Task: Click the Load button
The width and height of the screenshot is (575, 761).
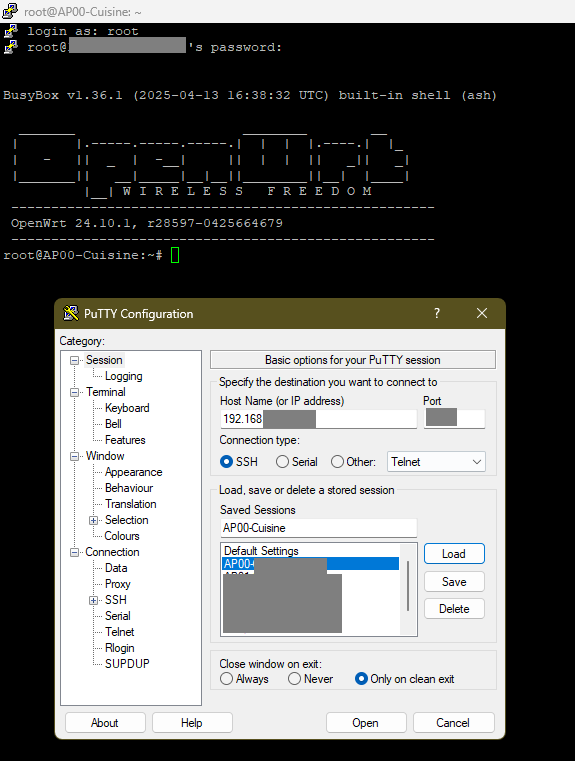Action: pyautogui.click(x=454, y=554)
